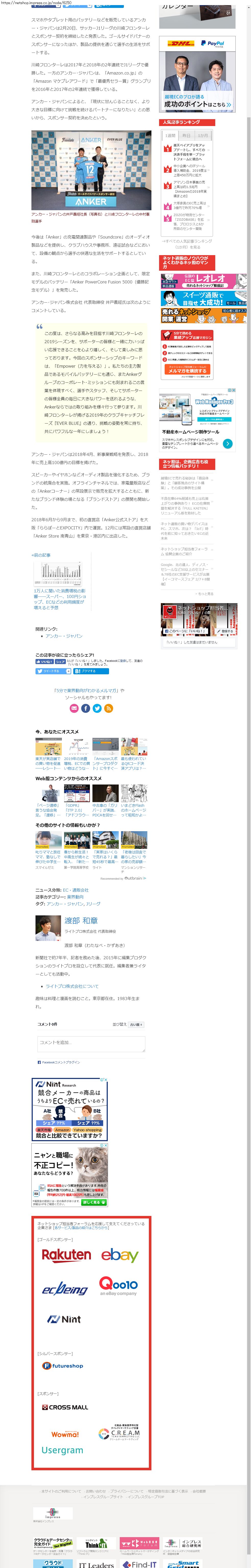The image size is (251, 1568).
Task: Open the インプレスグループサイト footer link
Action: pyautogui.click(x=103, y=1497)
